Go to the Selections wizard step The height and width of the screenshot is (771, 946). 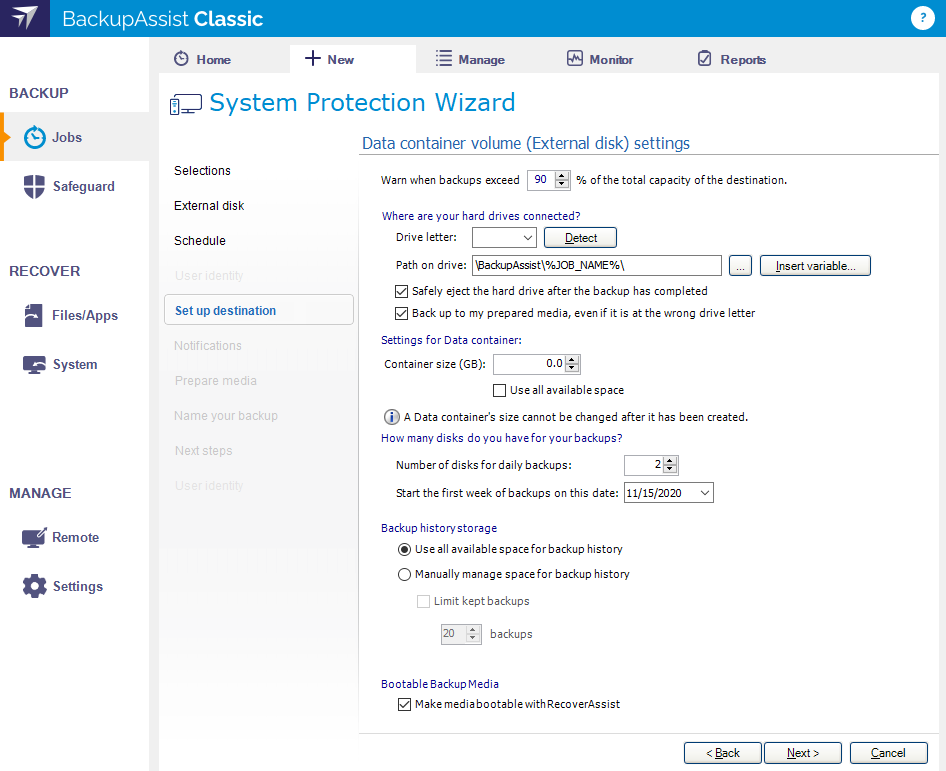[x=202, y=171]
